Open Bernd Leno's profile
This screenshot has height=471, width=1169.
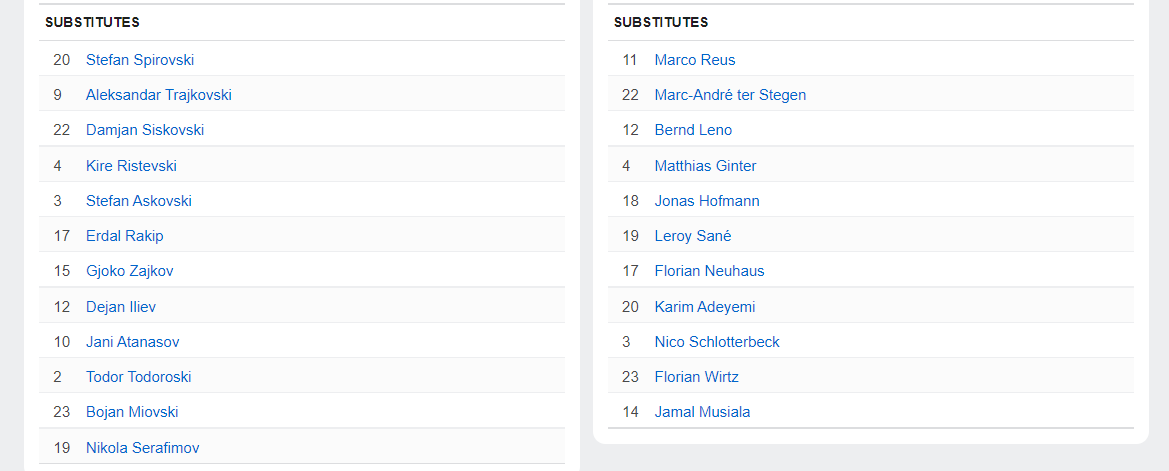(693, 130)
